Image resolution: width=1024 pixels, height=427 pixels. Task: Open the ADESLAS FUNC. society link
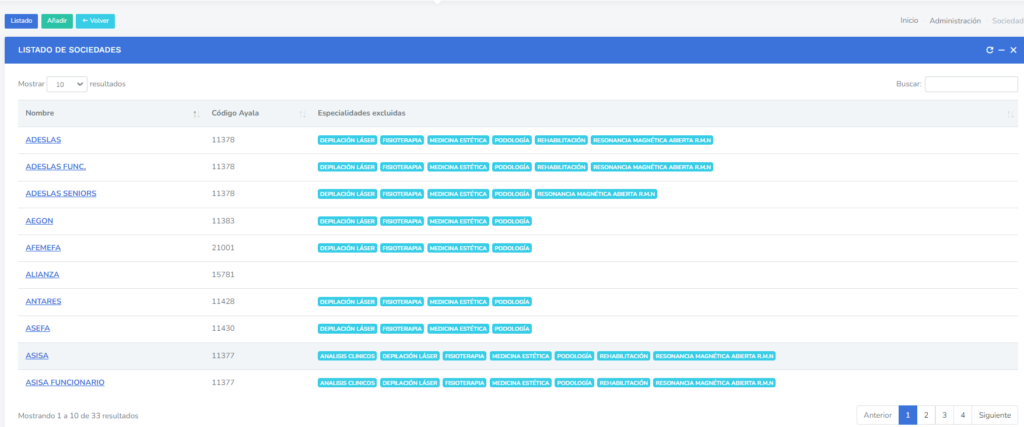56,166
